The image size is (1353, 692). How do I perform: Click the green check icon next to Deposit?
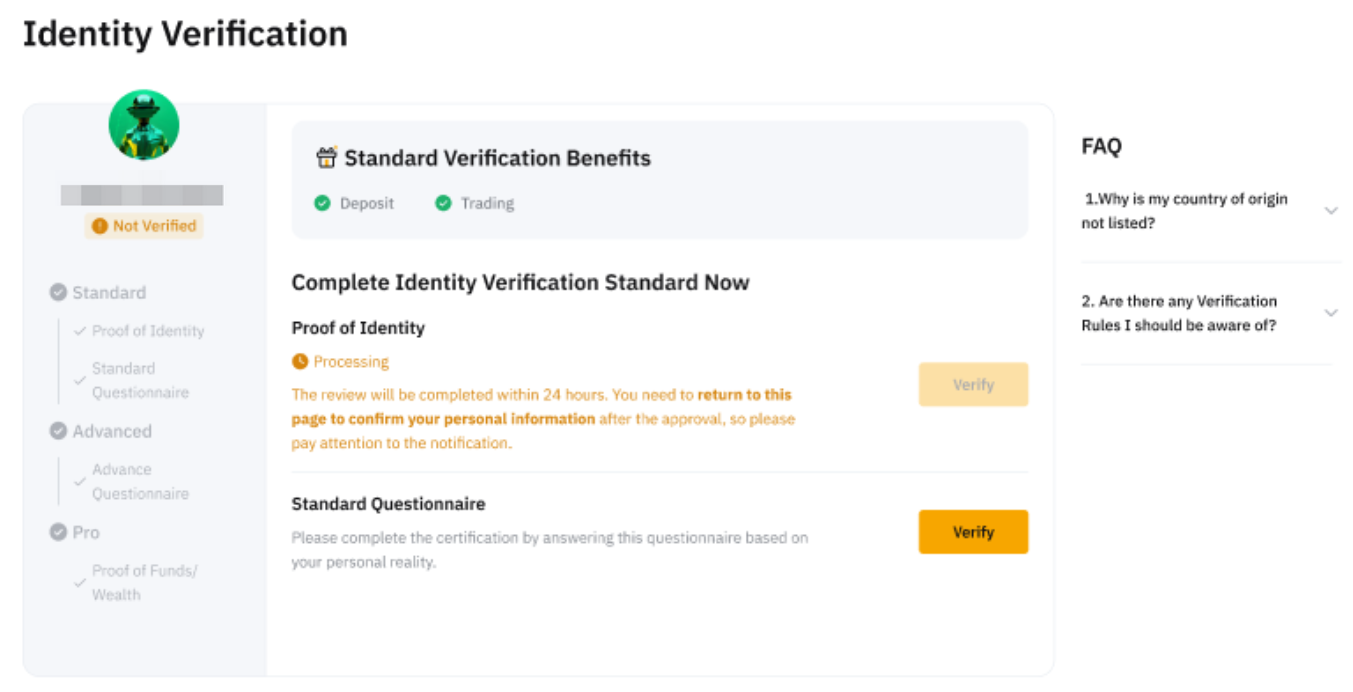322,203
